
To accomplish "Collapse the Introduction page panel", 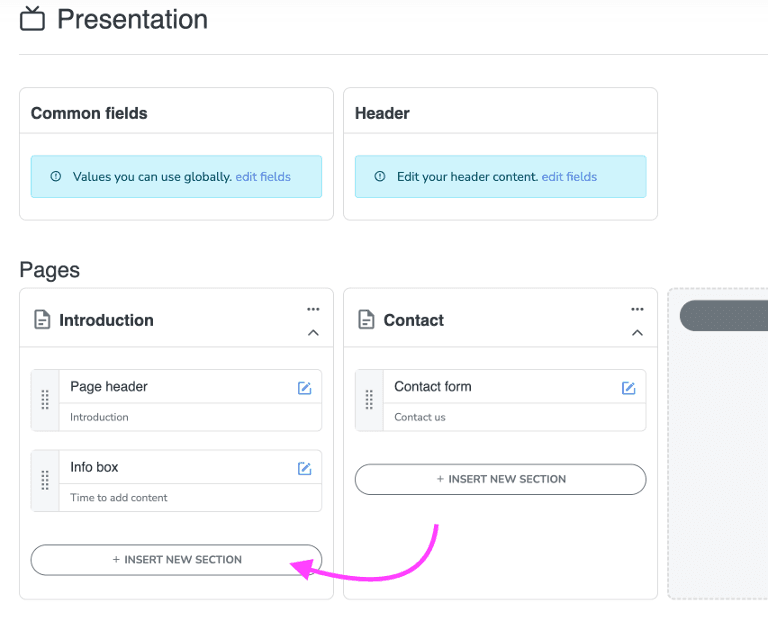I will coord(313,333).
